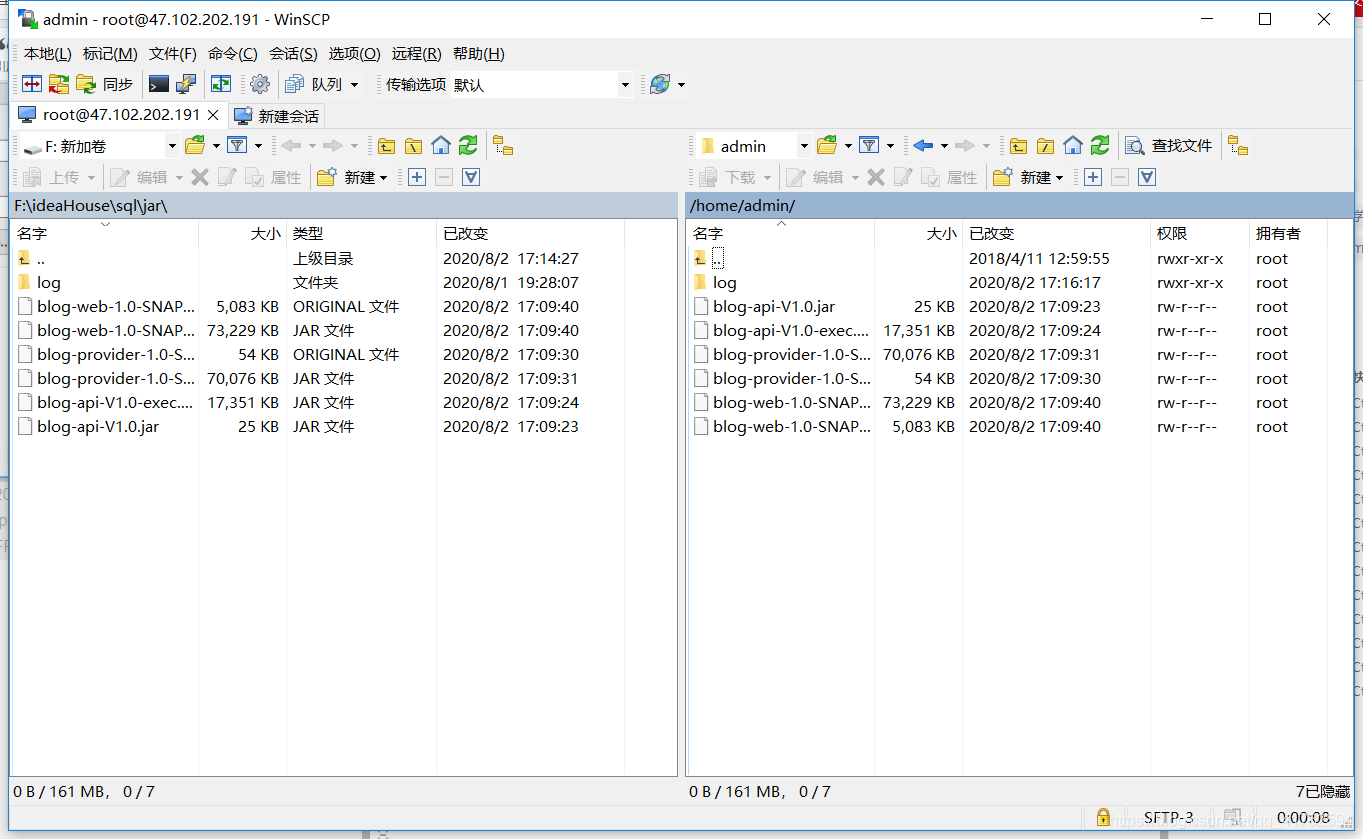Open the 本地(L) menu
This screenshot has width=1363, height=839.
click(48, 54)
